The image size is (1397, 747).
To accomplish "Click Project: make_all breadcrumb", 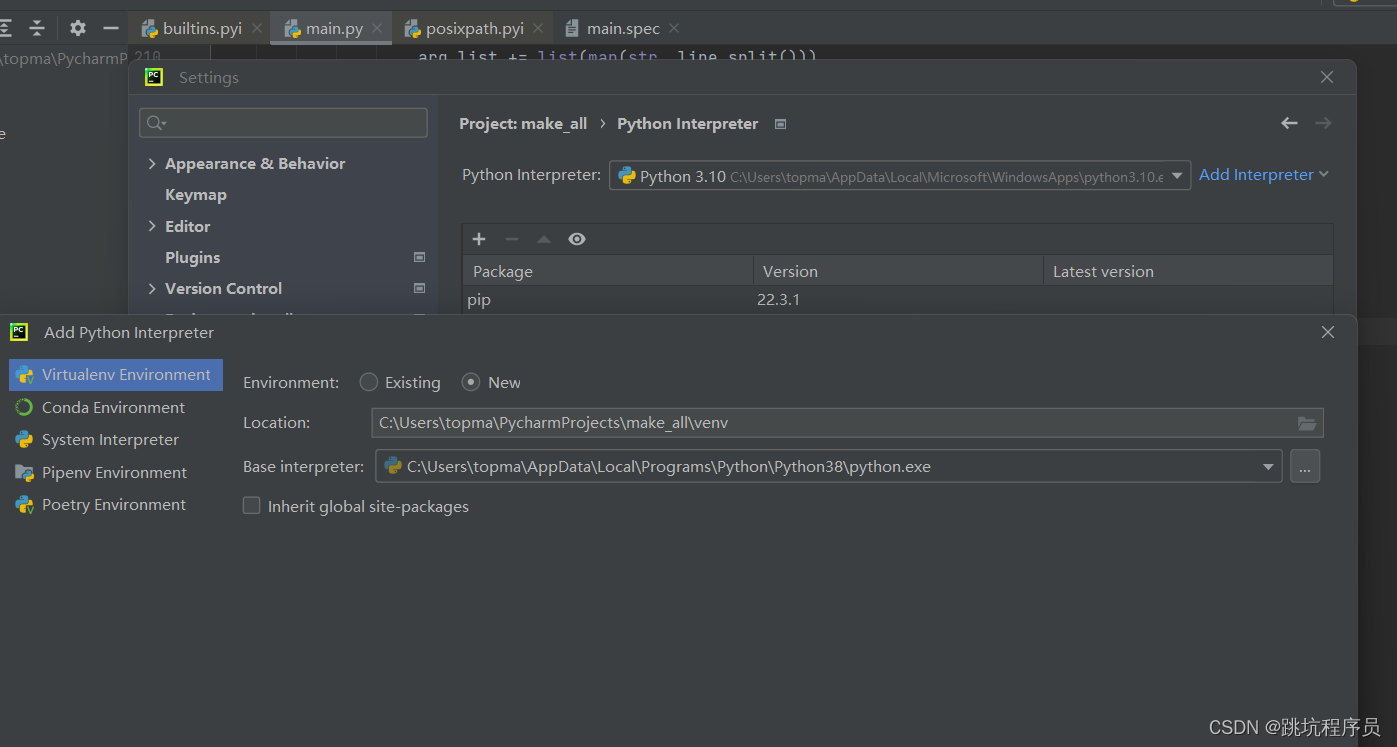I will tap(523, 124).
